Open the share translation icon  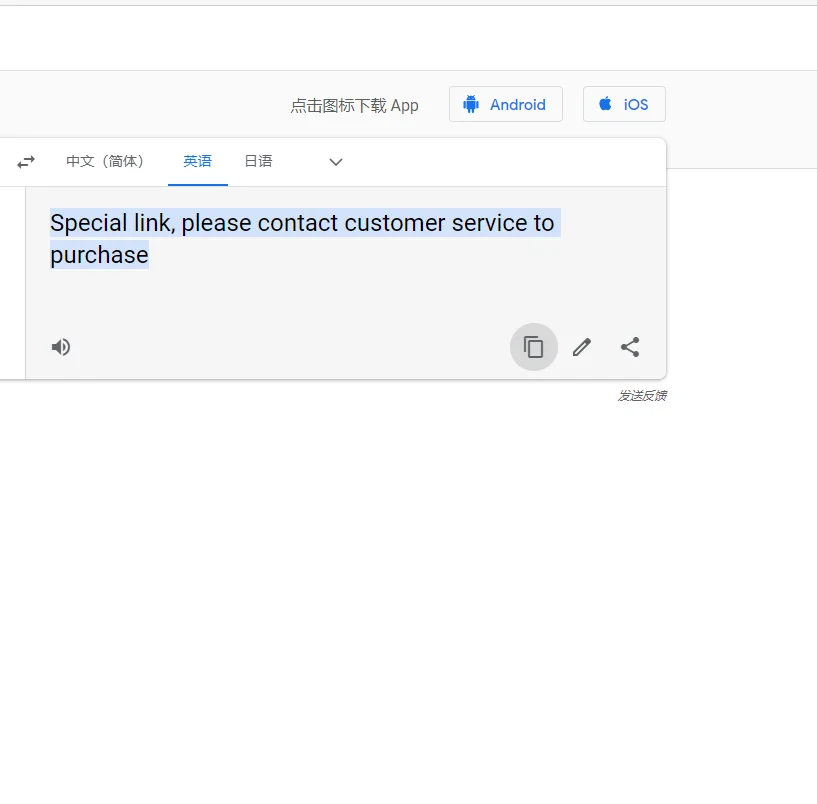630,347
